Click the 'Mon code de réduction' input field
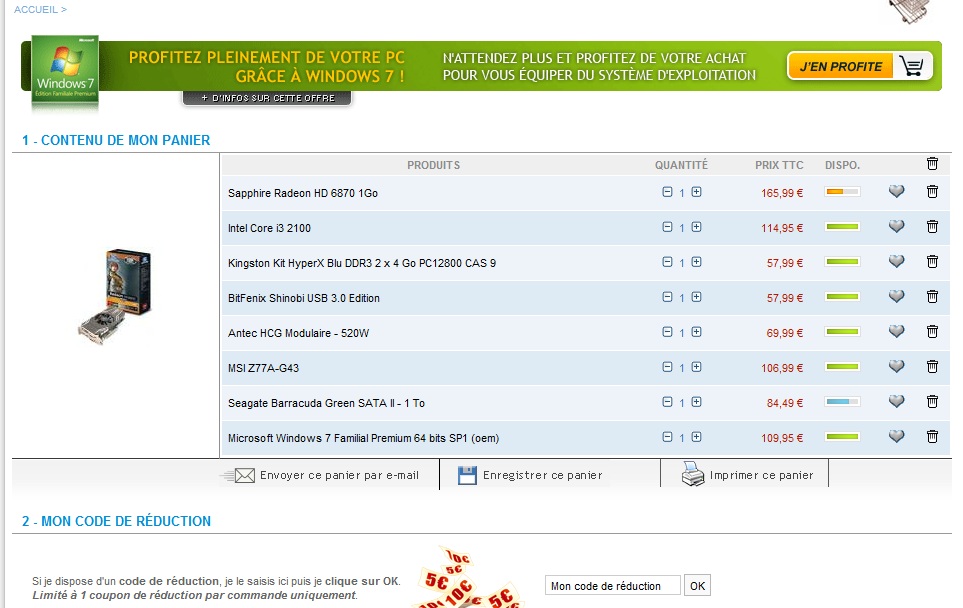This screenshot has width=963, height=608. click(x=612, y=586)
